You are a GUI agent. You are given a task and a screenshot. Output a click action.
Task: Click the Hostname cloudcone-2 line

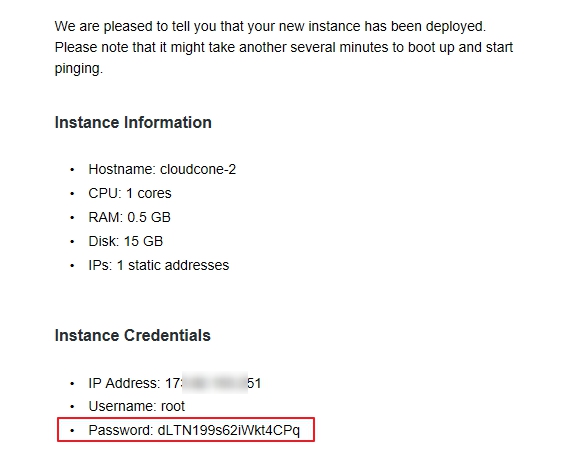(x=162, y=169)
